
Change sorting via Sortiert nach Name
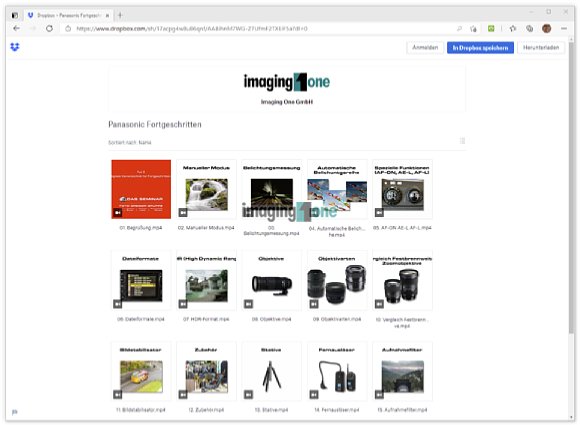click(x=129, y=142)
